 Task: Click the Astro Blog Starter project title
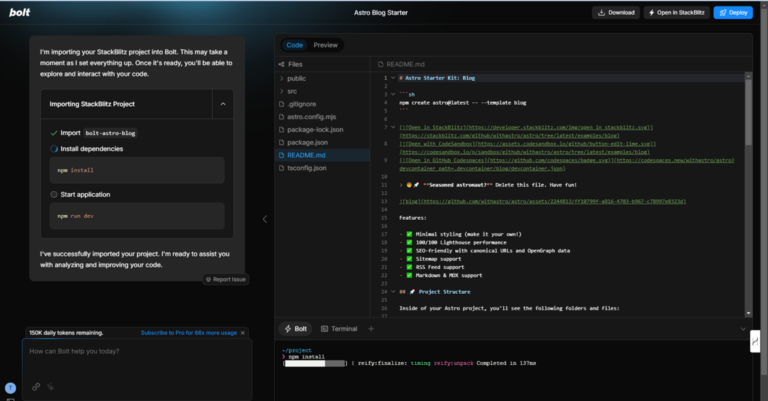click(x=381, y=13)
